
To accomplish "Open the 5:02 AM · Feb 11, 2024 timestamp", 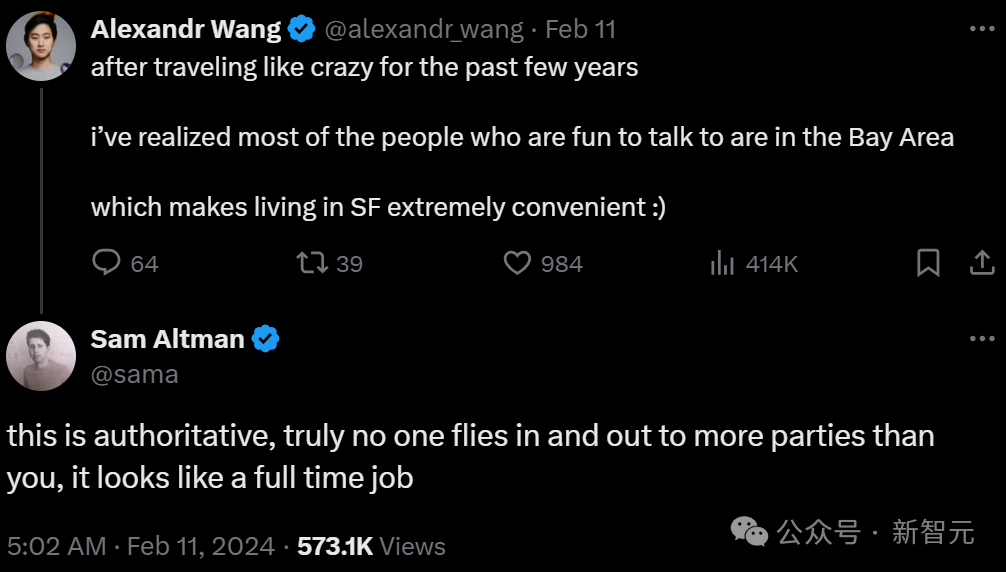I will click(141, 547).
